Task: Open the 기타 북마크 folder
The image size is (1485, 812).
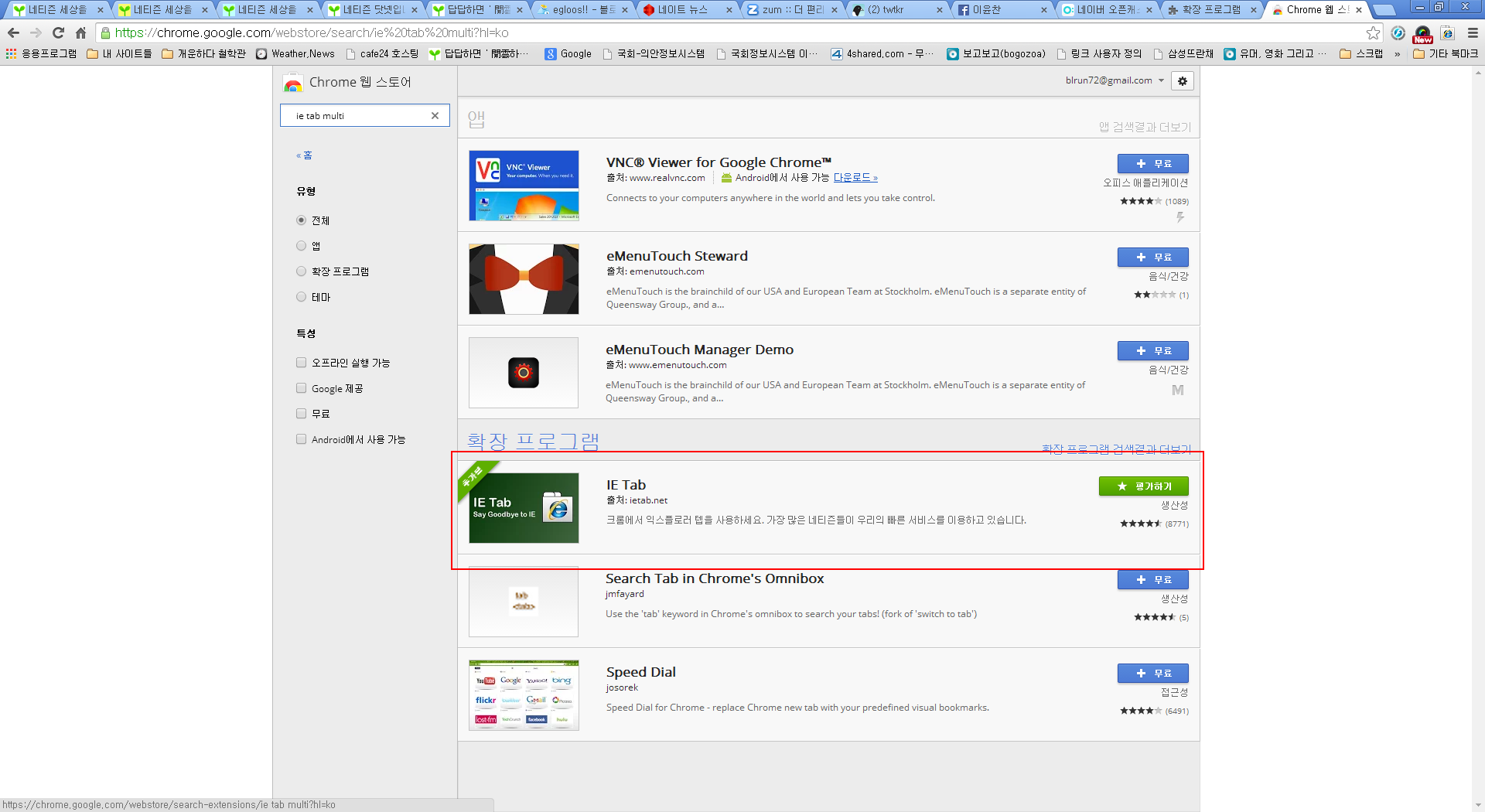Action: (1446, 53)
